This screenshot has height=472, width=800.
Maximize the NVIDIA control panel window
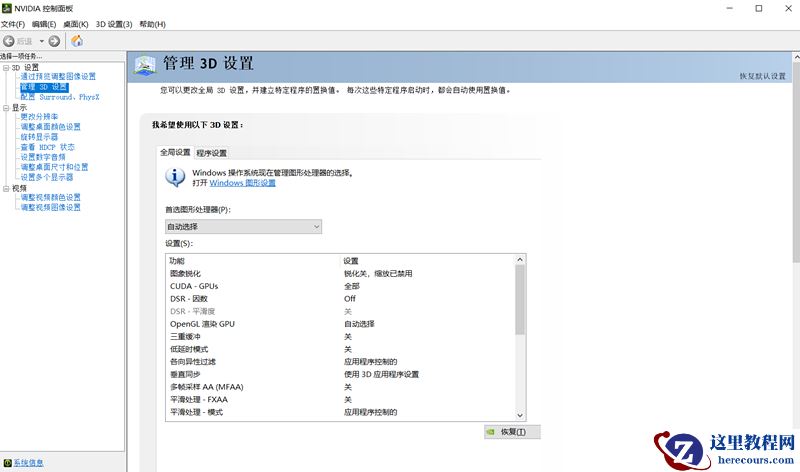(759, 8)
